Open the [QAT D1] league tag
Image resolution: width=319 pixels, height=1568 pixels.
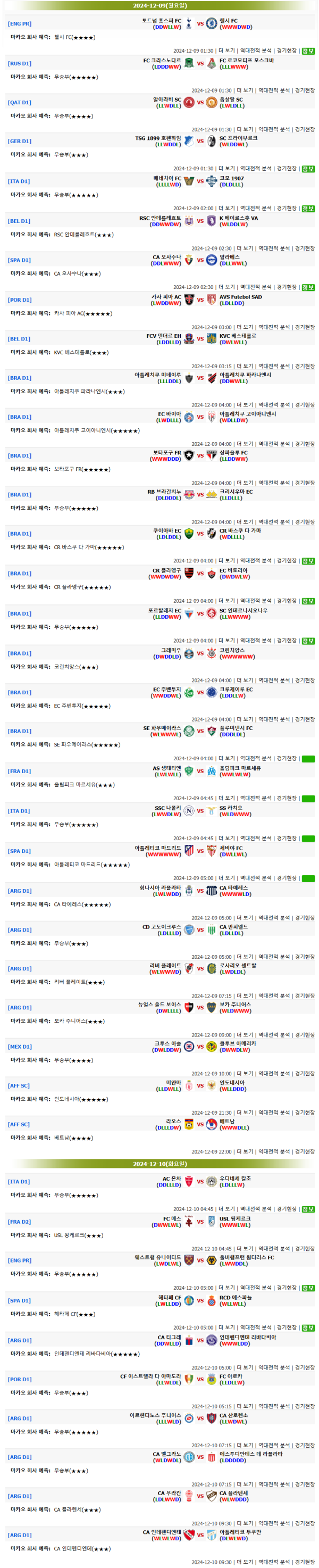click(20, 103)
